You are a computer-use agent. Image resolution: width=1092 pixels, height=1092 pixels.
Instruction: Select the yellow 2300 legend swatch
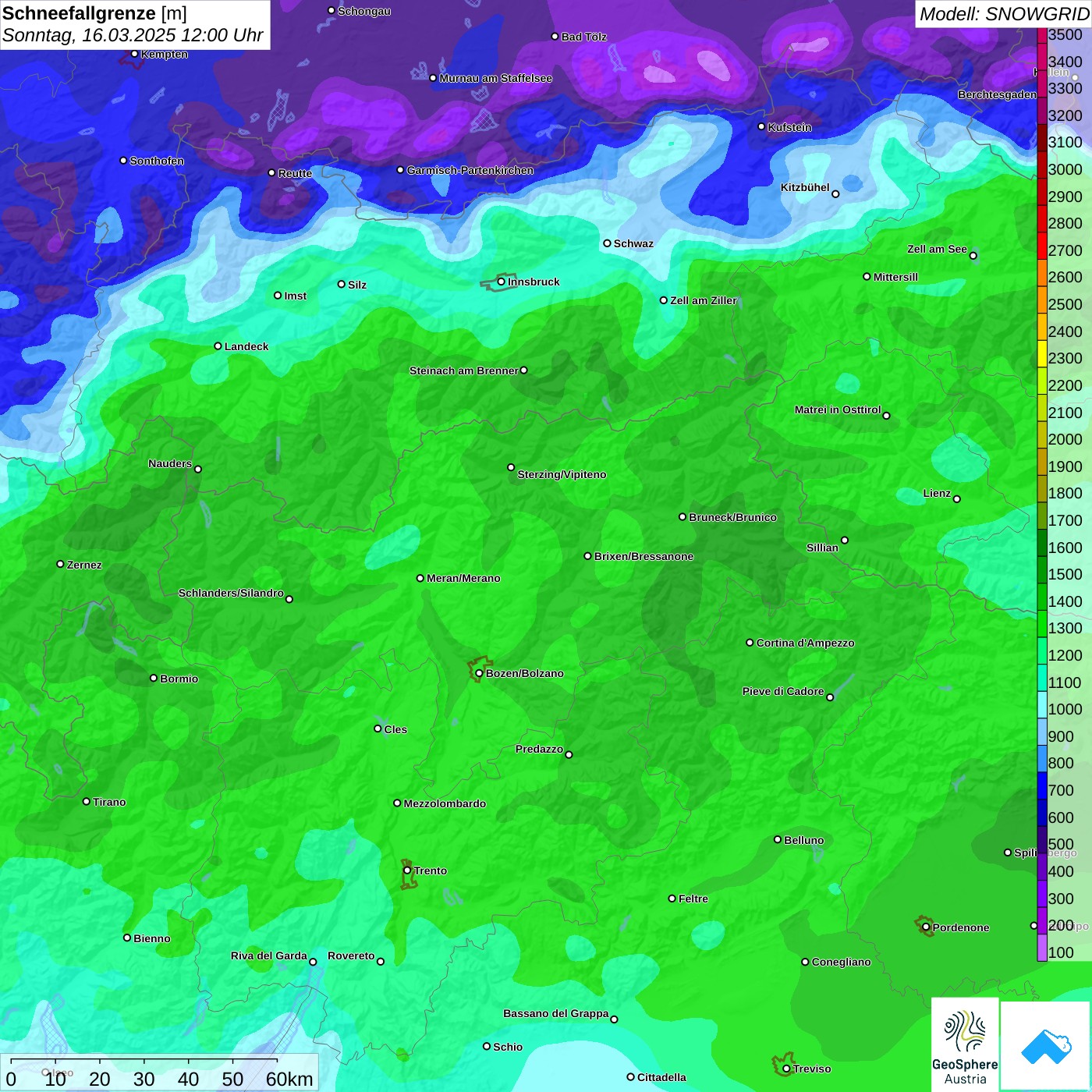tap(1042, 353)
